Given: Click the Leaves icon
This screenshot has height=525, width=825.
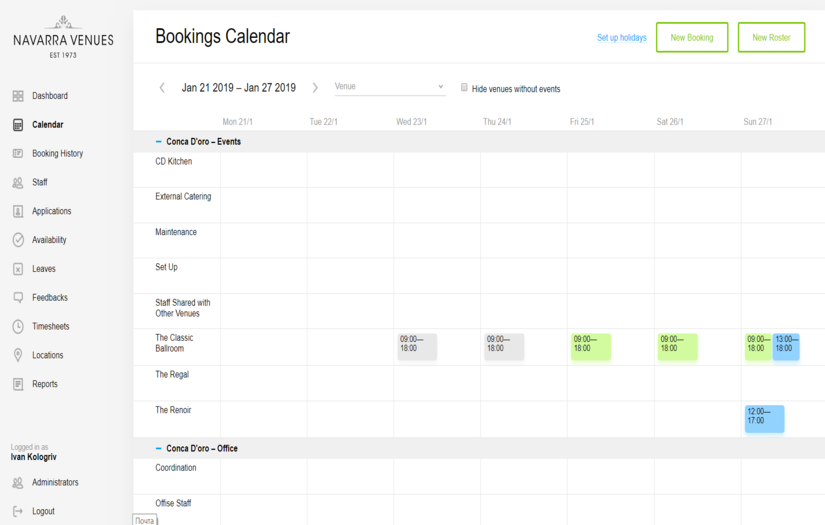Looking at the screenshot, I should (x=18, y=269).
